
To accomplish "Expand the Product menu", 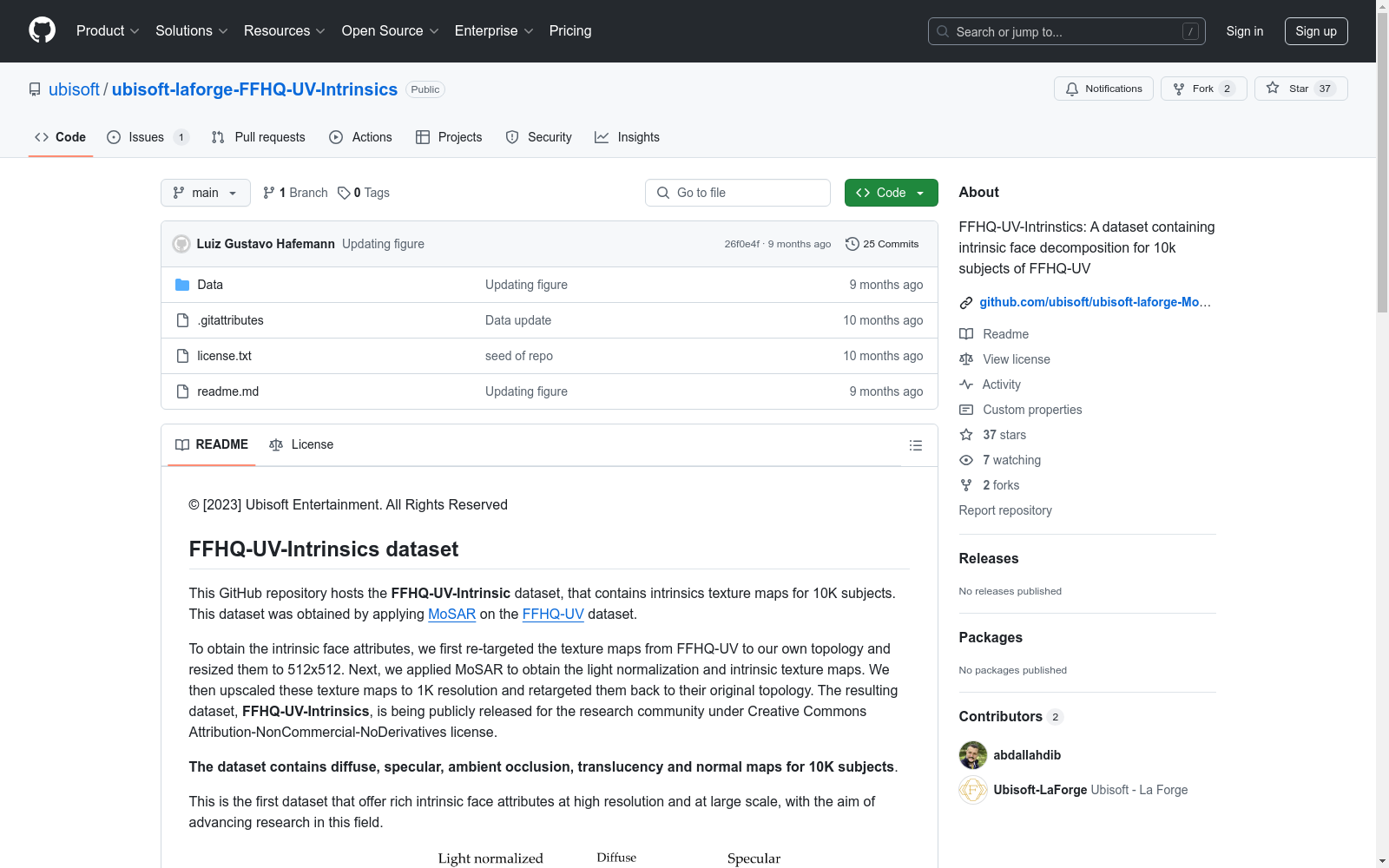I will (108, 30).
